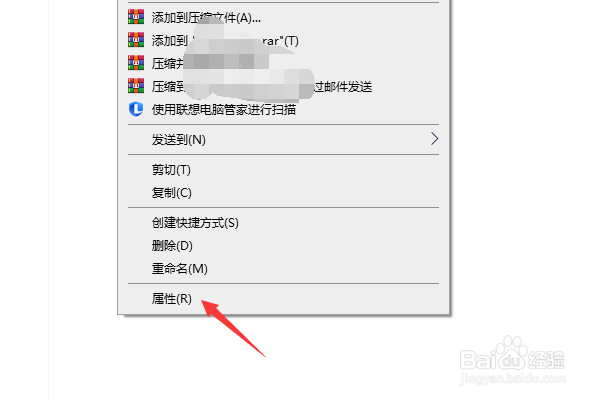600x400 pixels.
Task: Select 删除(D) to delete the item
Action: (283, 245)
